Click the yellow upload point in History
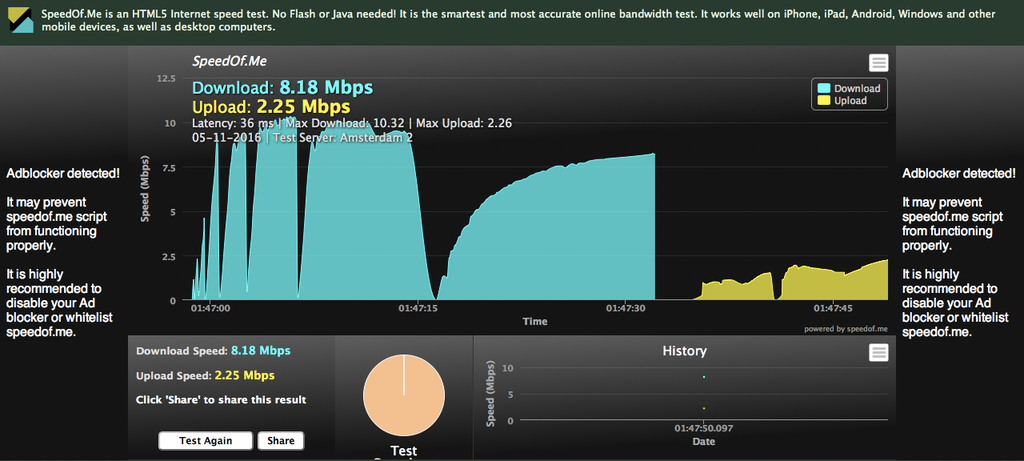The height and width of the screenshot is (461, 1024). click(x=703, y=408)
